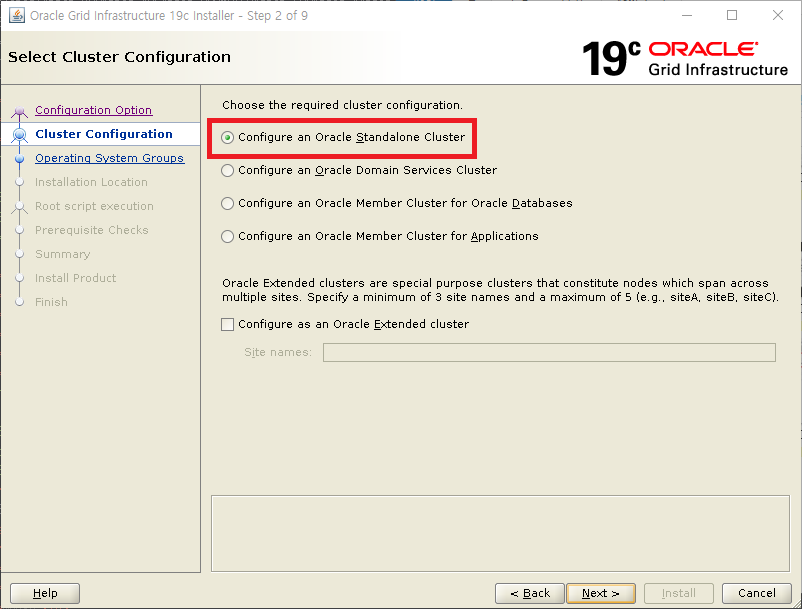
Task: Open the Operating System Groups step link
Action: click(109, 158)
